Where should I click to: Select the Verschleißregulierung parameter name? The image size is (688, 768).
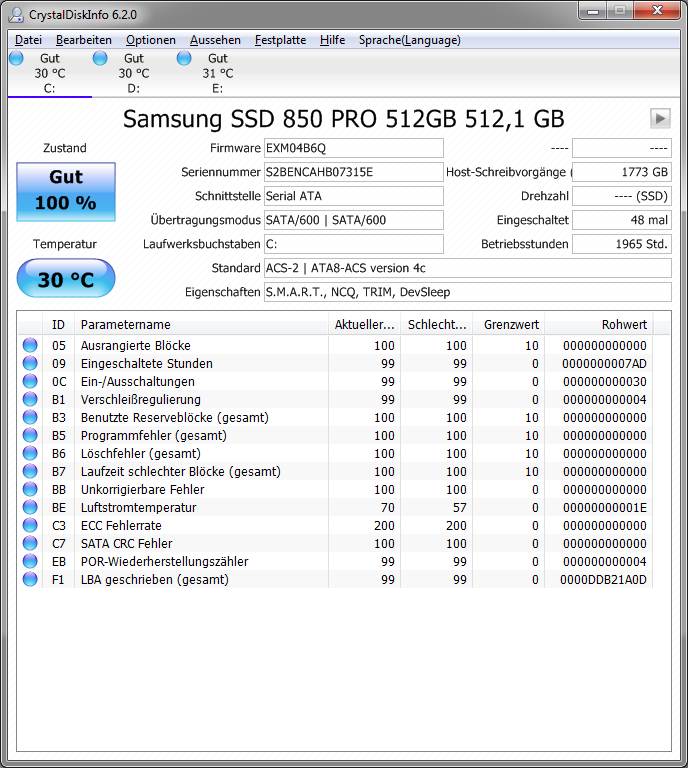pyautogui.click(x=141, y=400)
